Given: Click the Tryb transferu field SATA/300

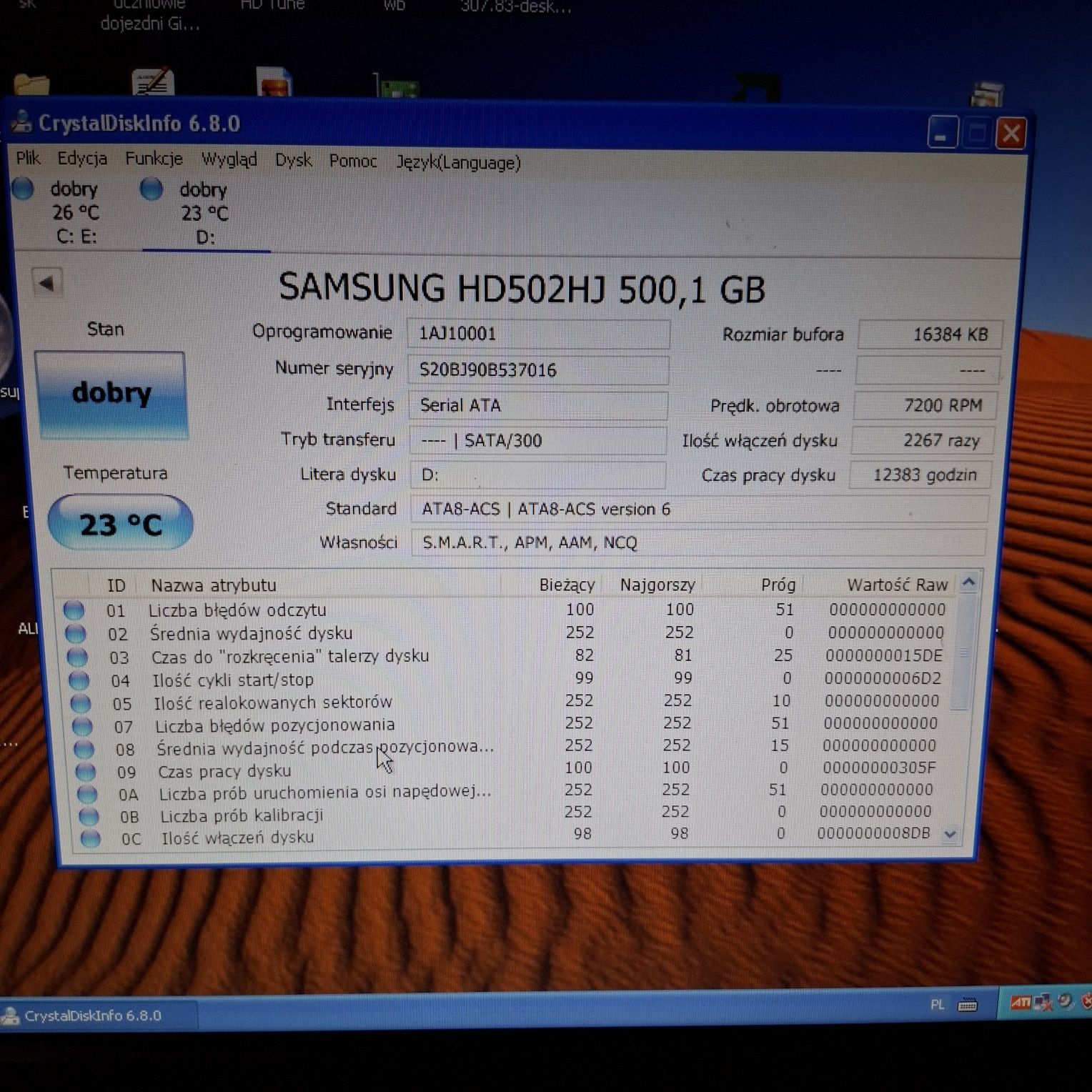Looking at the screenshot, I should pos(538,440).
